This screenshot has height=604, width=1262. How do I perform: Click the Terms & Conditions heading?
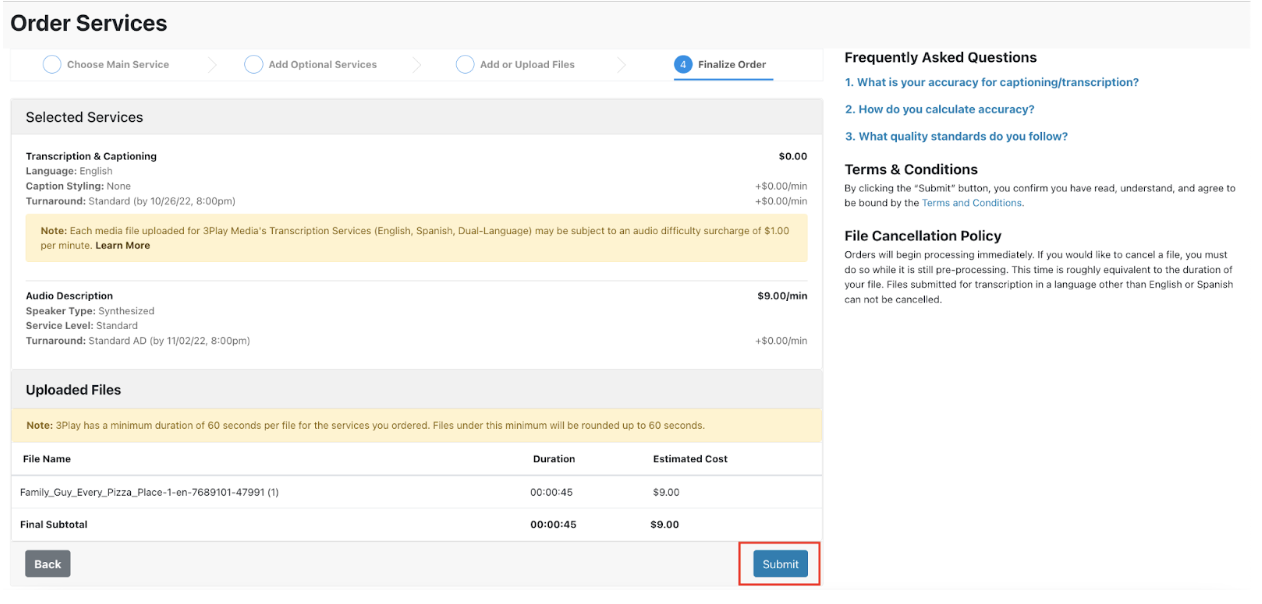911,170
